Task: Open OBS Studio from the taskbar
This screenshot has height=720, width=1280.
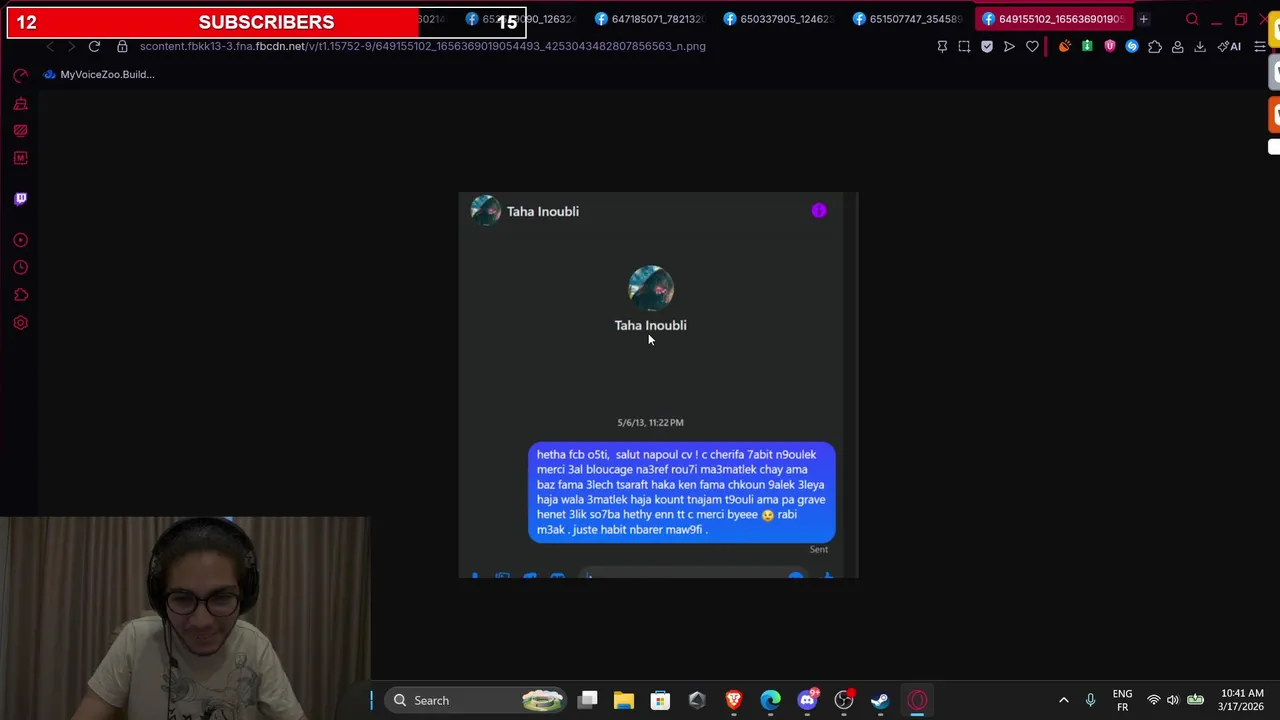Action: (844, 700)
